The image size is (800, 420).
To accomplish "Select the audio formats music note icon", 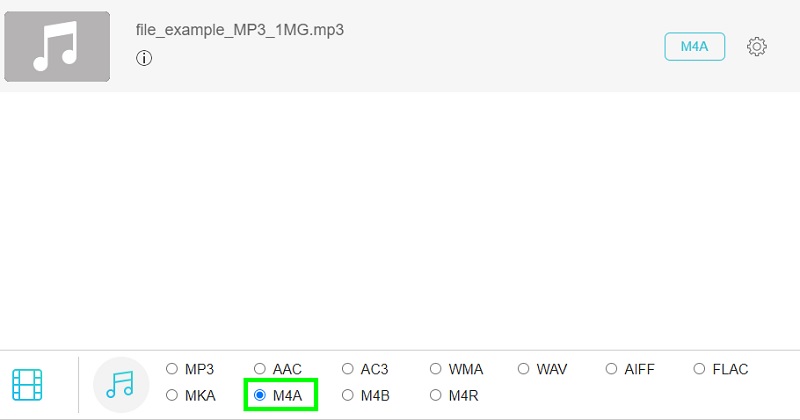I will point(120,384).
